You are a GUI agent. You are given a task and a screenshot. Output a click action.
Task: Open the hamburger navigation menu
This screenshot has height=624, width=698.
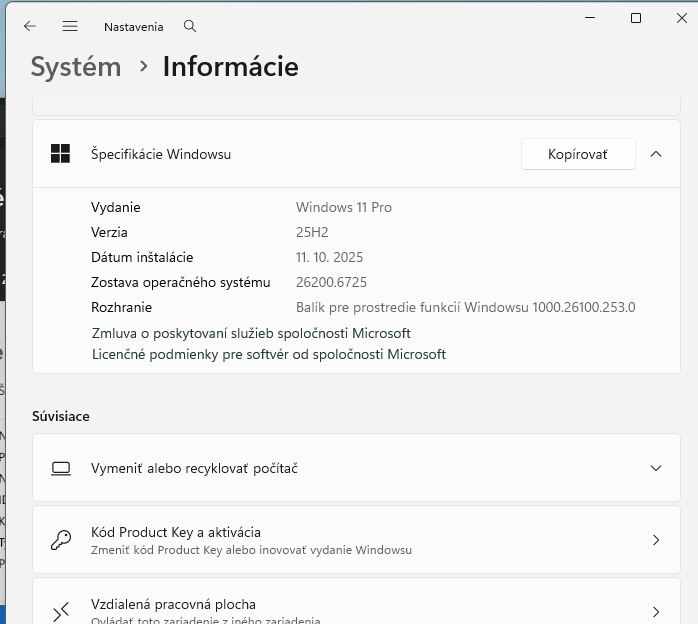click(70, 26)
